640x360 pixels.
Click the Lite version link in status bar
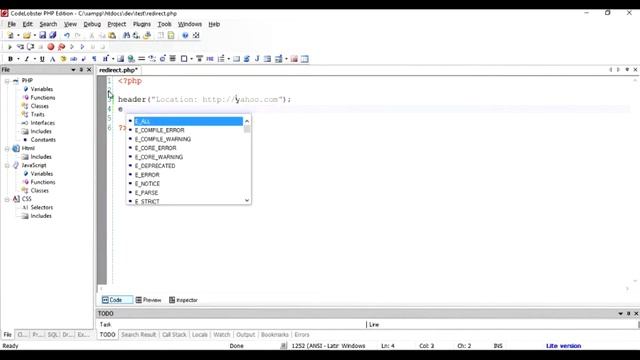pyautogui.click(x=563, y=346)
